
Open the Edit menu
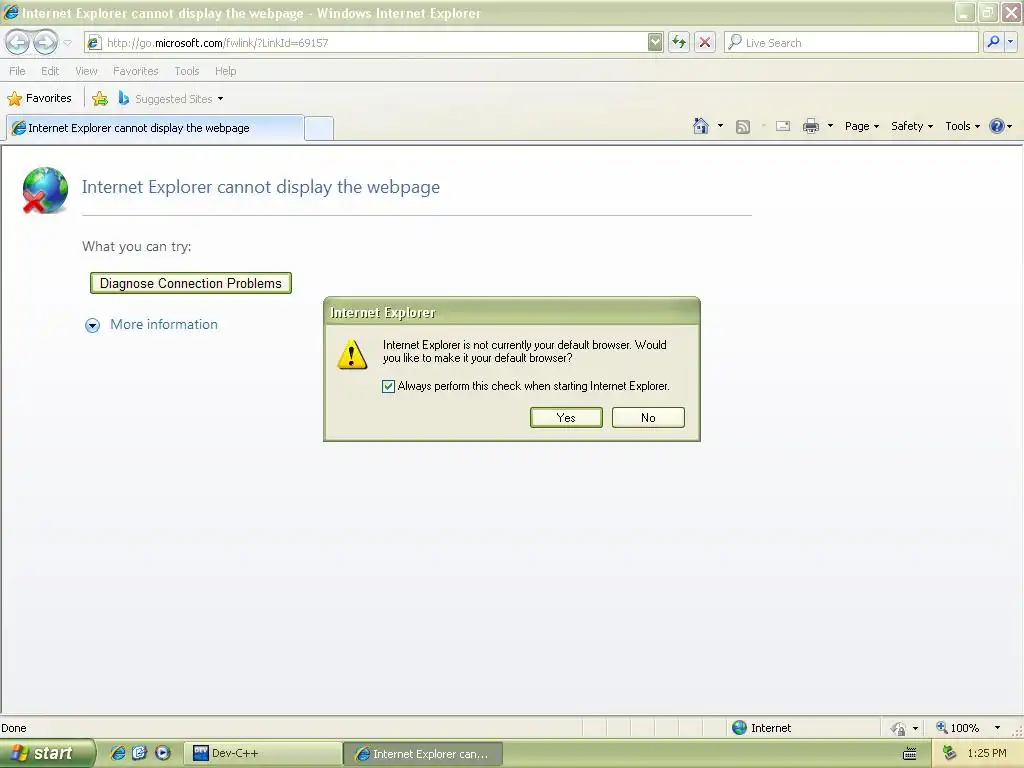click(50, 71)
